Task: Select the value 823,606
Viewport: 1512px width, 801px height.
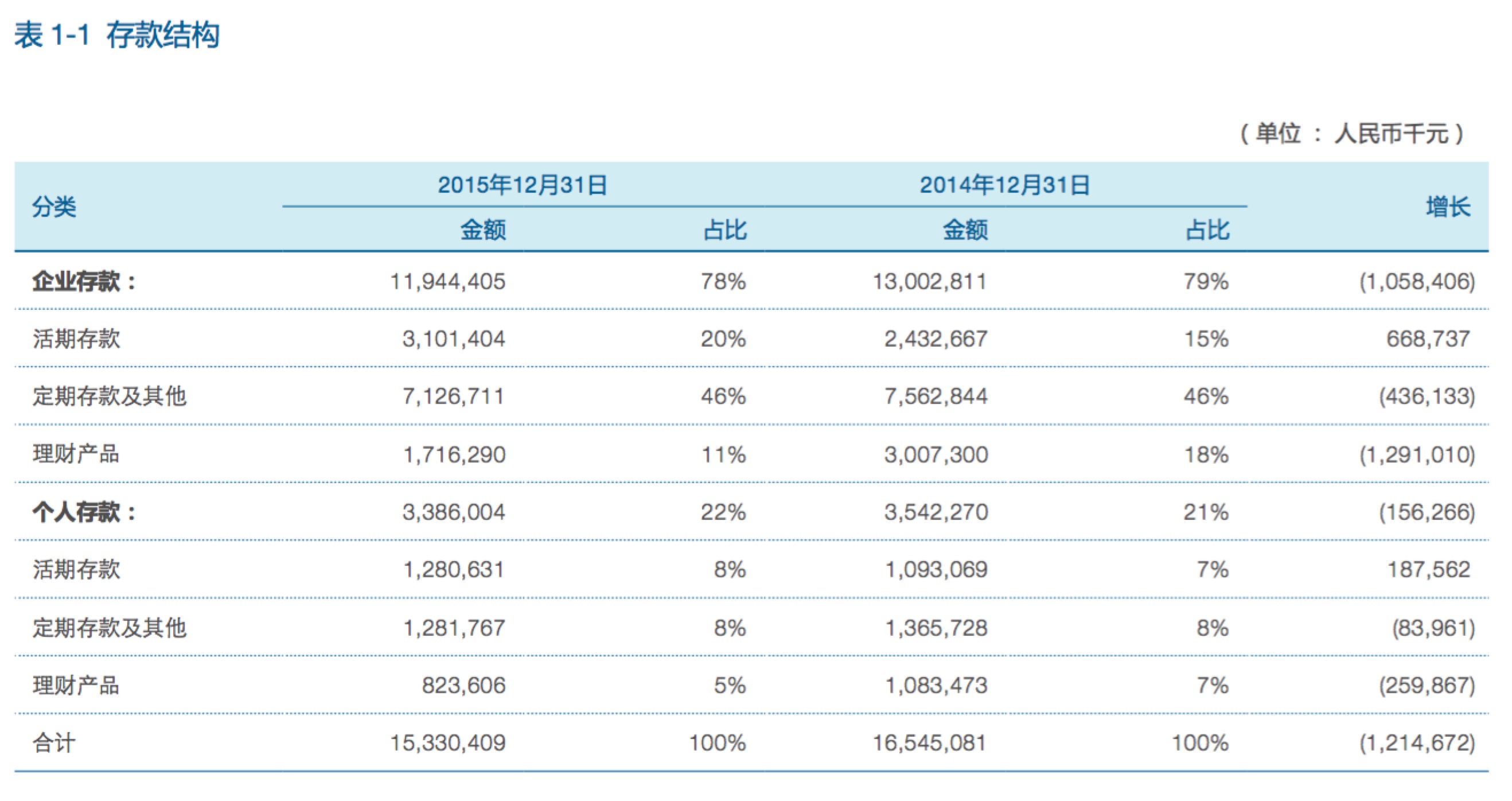Action: (x=463, y=686)
